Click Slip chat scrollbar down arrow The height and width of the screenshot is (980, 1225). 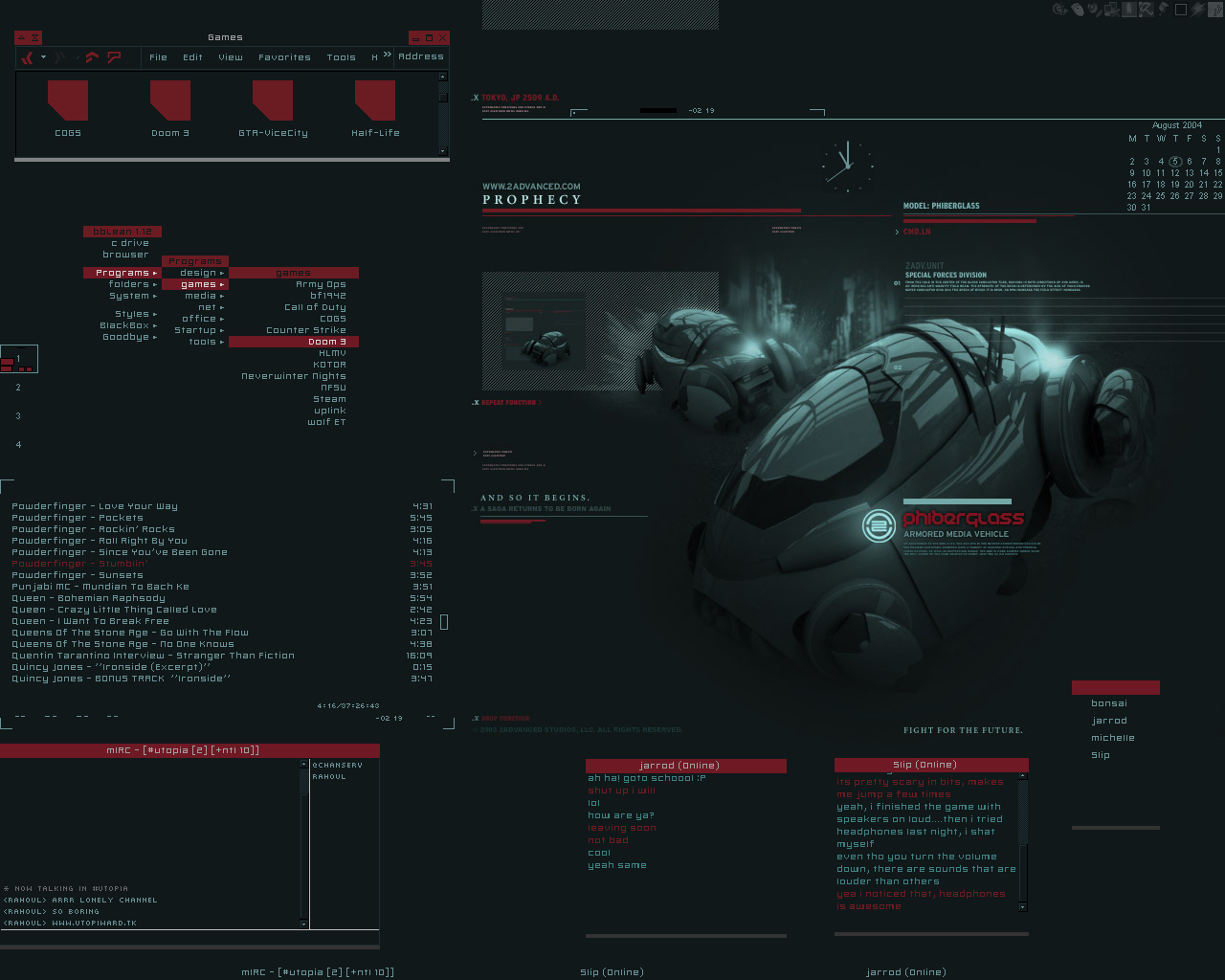[x=1022, y=906]
